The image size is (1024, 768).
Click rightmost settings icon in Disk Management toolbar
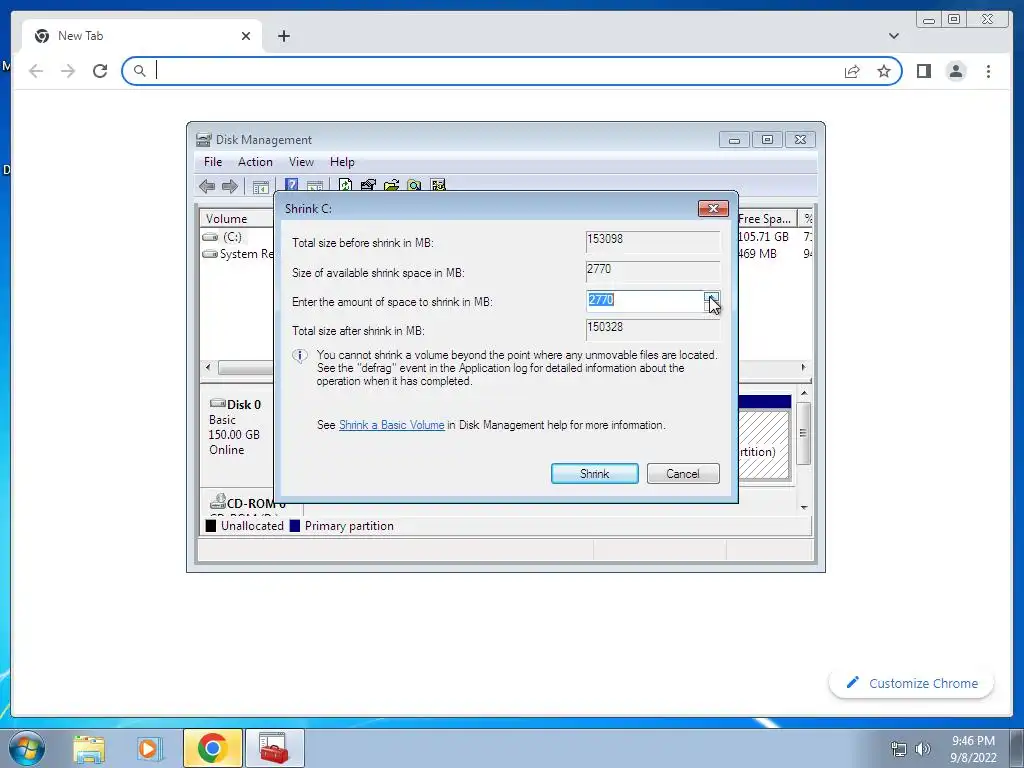[x=438, y=185]
